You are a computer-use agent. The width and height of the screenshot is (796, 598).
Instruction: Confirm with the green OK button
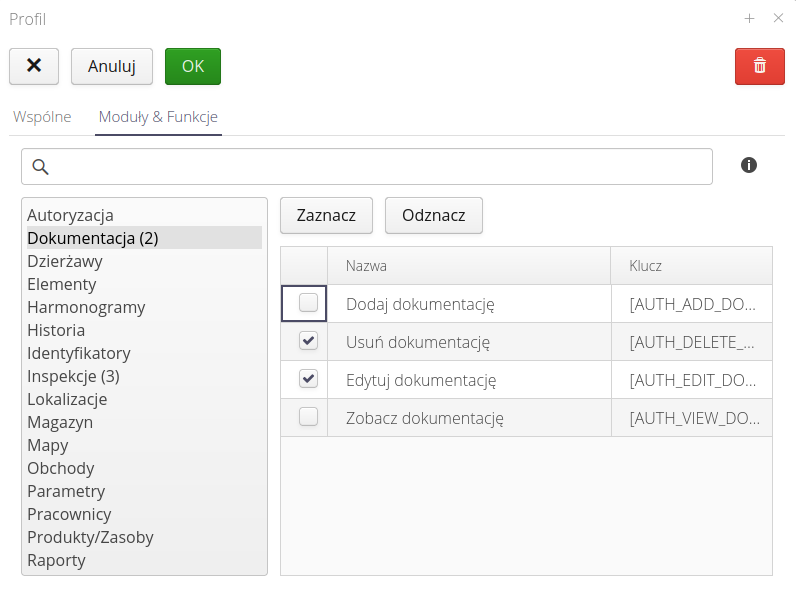point(193,66)
